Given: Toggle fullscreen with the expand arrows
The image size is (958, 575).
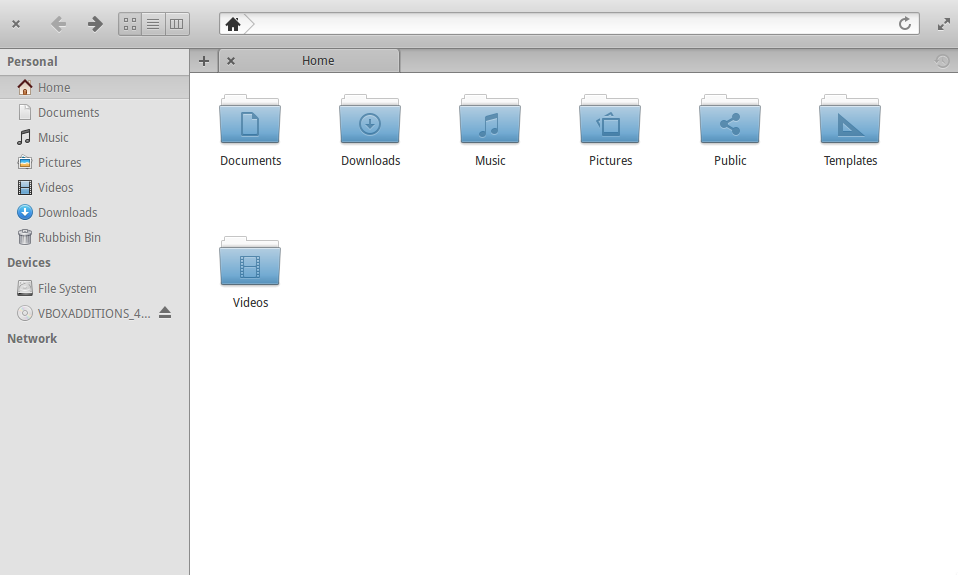Looking at the screenshot, I should [x=944, y=24].
